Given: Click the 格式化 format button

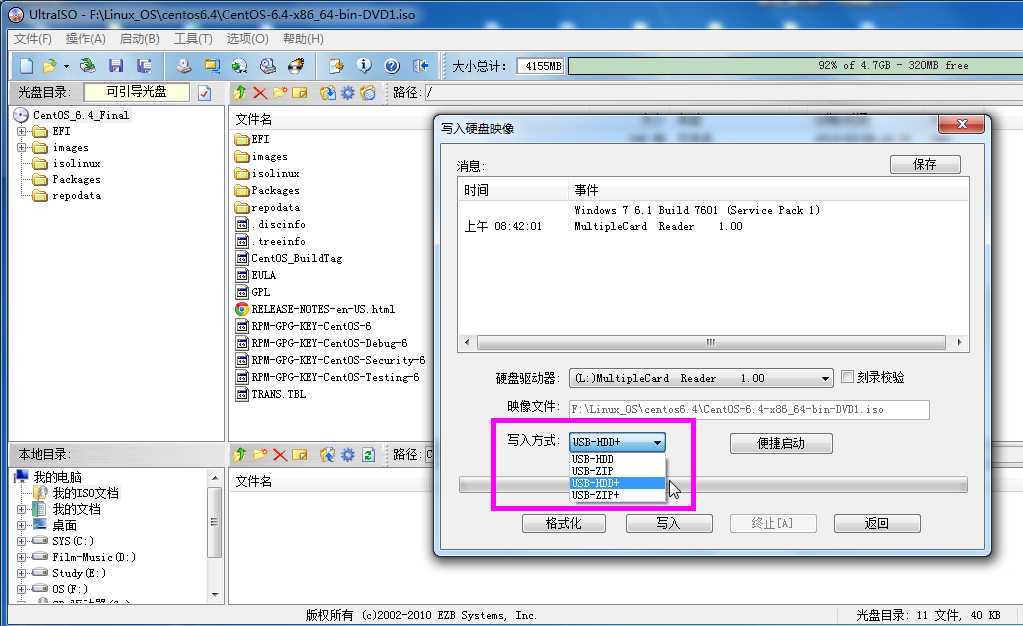Looking at the screenshot, I should click(564, 524).
